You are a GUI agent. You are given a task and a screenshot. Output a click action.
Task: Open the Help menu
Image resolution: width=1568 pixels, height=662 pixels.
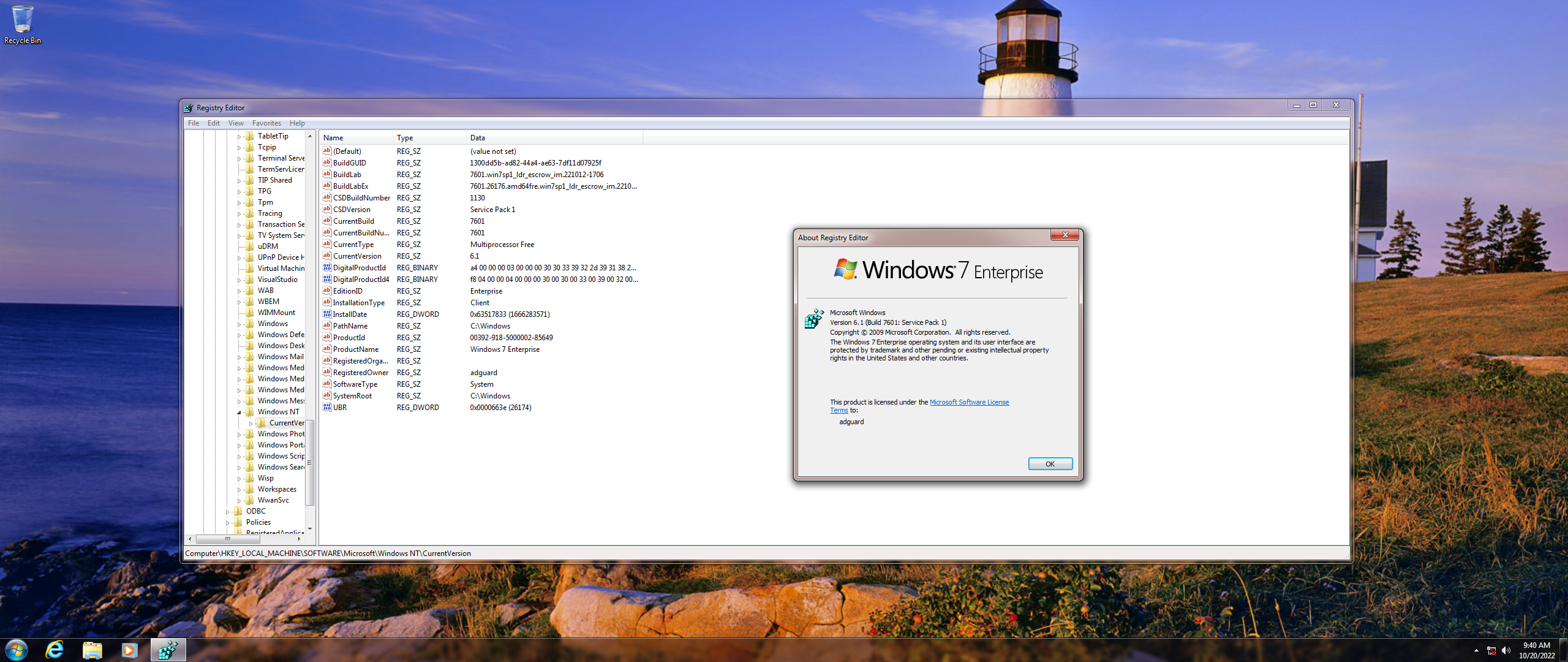(x=297, y=123)
